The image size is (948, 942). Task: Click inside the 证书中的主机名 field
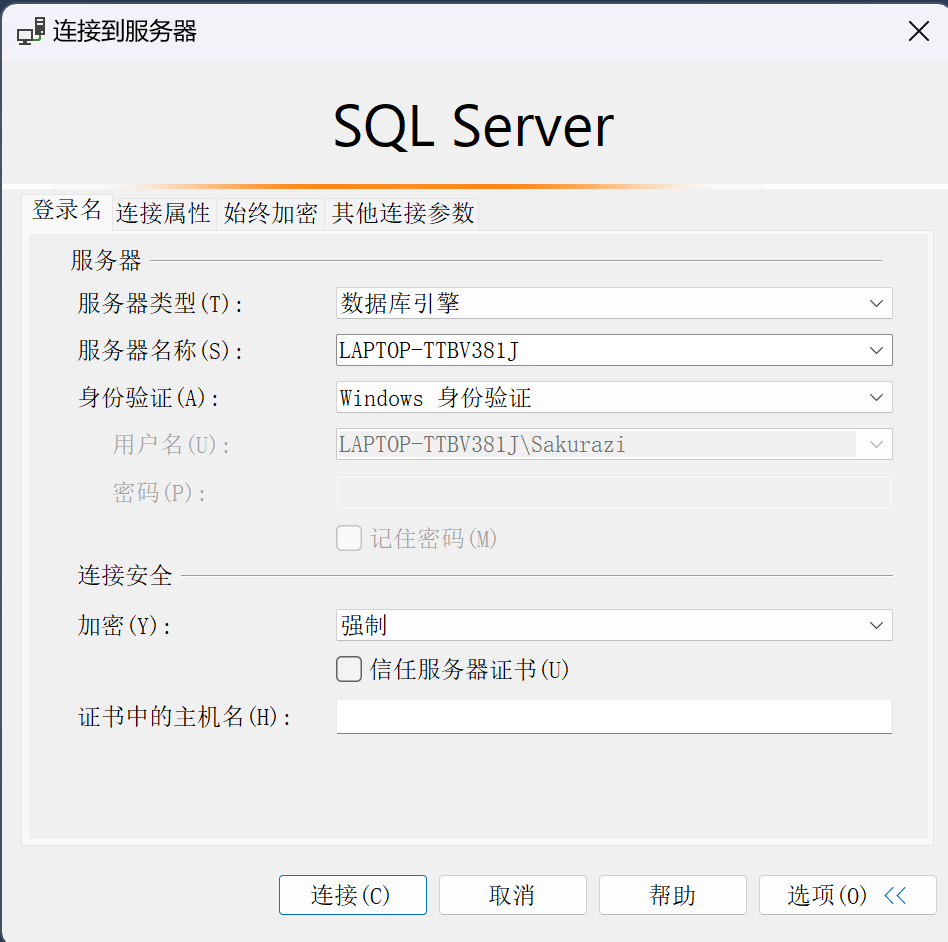pos(614,716)
